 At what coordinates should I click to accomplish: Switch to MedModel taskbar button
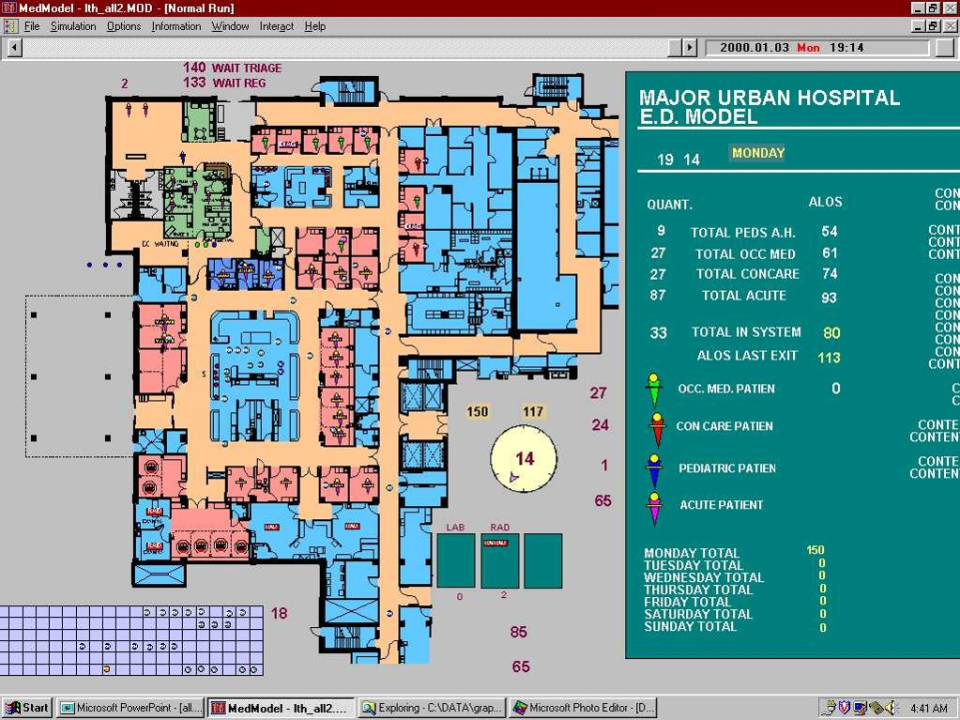(x=281, y=708)
